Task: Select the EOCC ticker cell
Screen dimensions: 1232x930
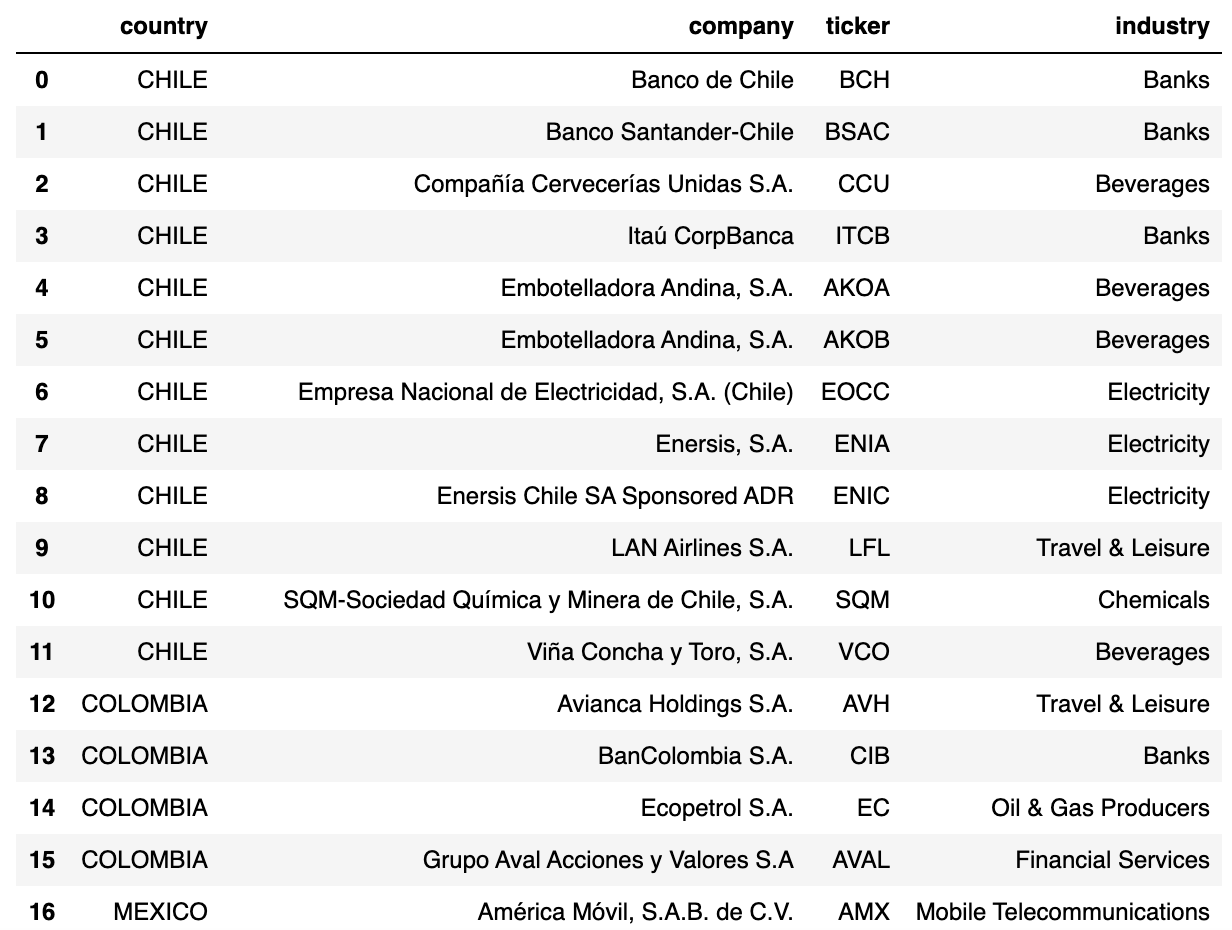Action: coord(855,392)
